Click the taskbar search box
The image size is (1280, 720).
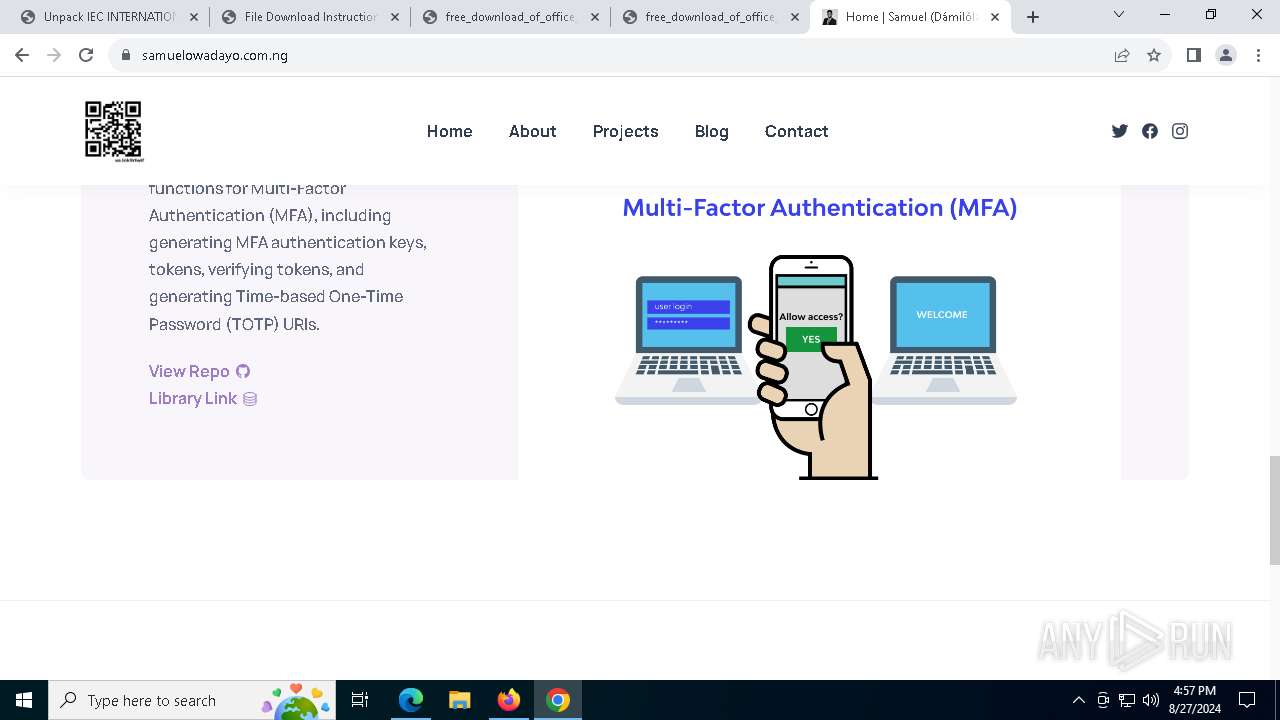pos(192,700)
